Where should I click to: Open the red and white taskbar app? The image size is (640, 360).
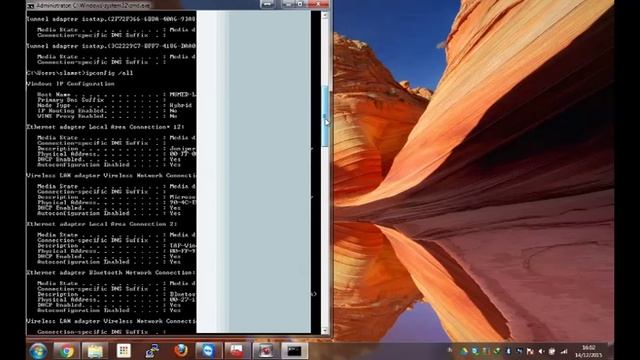coord(237,351)
